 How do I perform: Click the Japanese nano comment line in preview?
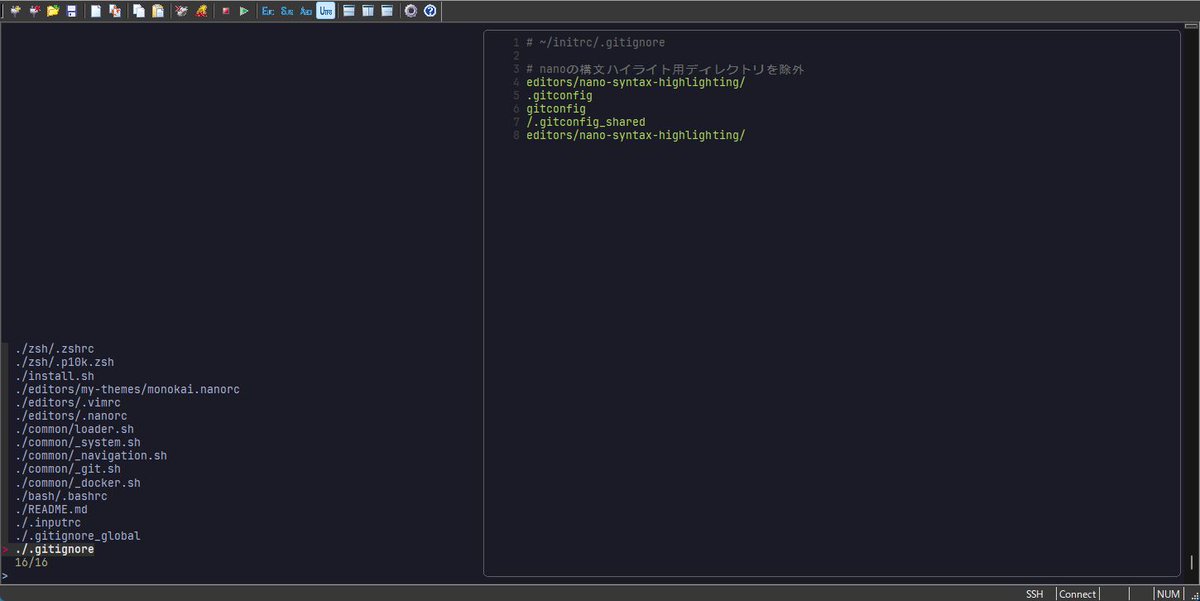[x=665, y=69]
